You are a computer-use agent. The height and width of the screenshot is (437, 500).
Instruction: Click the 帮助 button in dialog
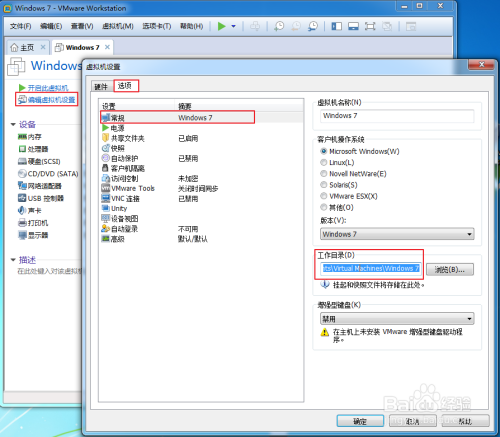coord(465,421)
